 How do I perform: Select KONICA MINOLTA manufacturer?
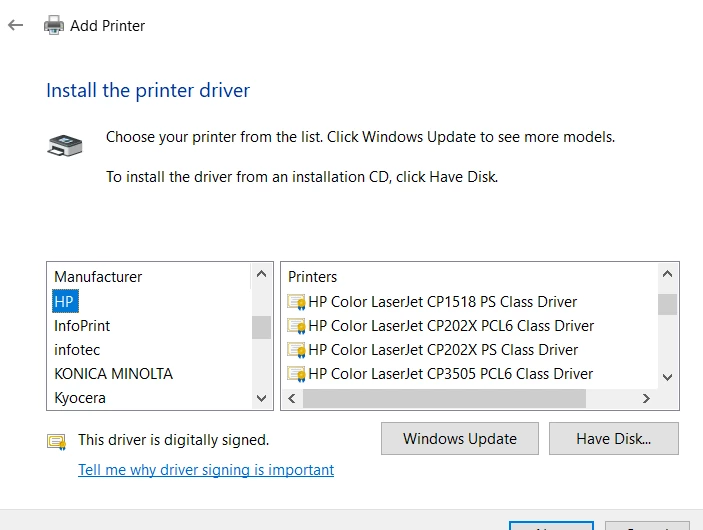113,374
